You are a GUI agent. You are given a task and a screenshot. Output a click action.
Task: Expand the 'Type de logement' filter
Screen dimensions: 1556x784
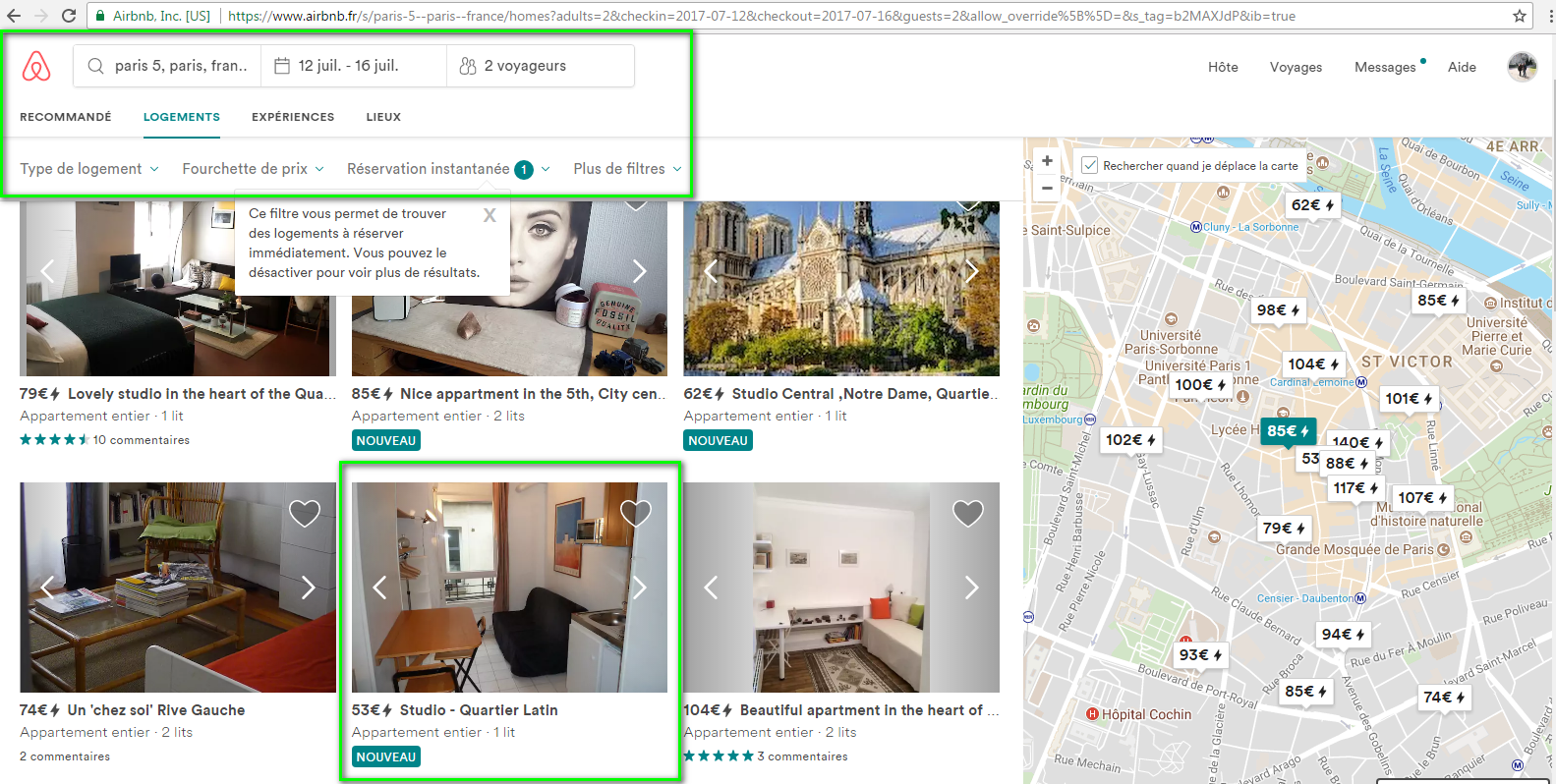[89, 169]
